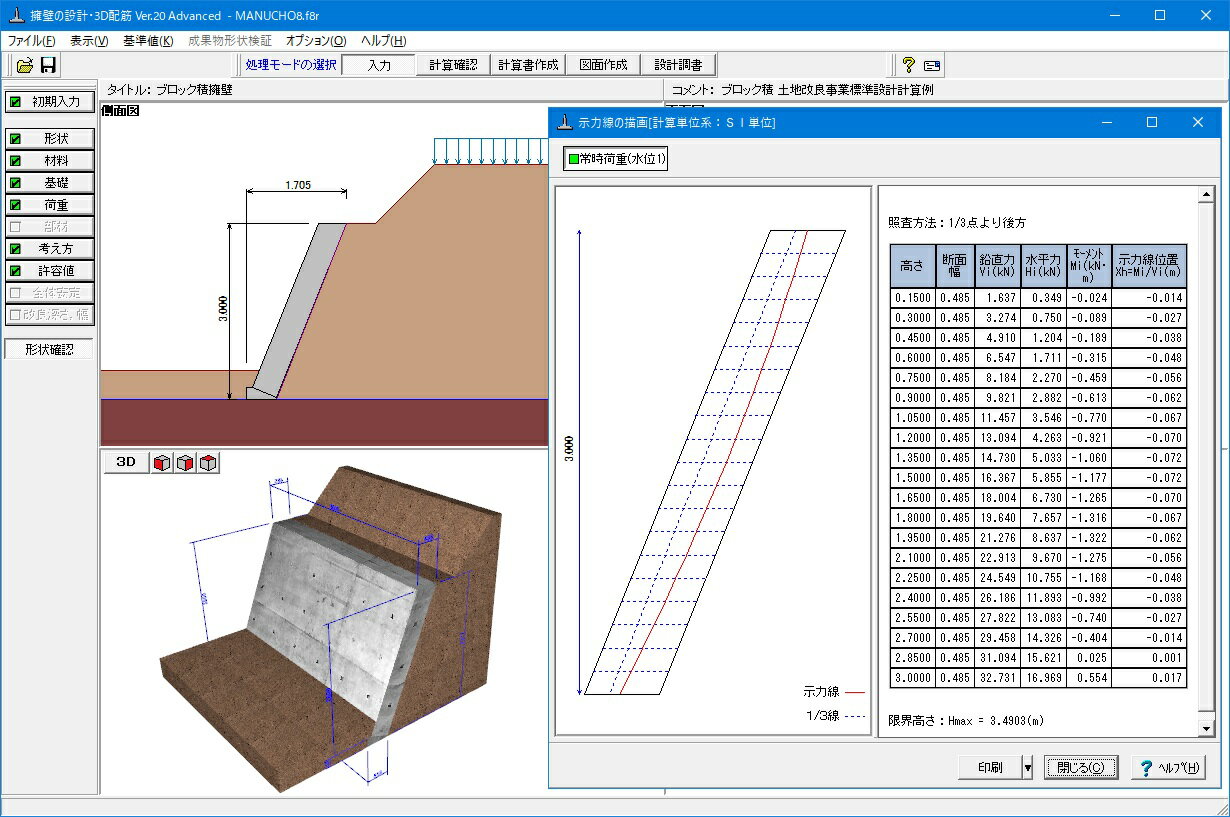Click the 示力線の描画 dialog title icon
The height and width of the screenshot is (817, 1230).
tap(565, 122)
